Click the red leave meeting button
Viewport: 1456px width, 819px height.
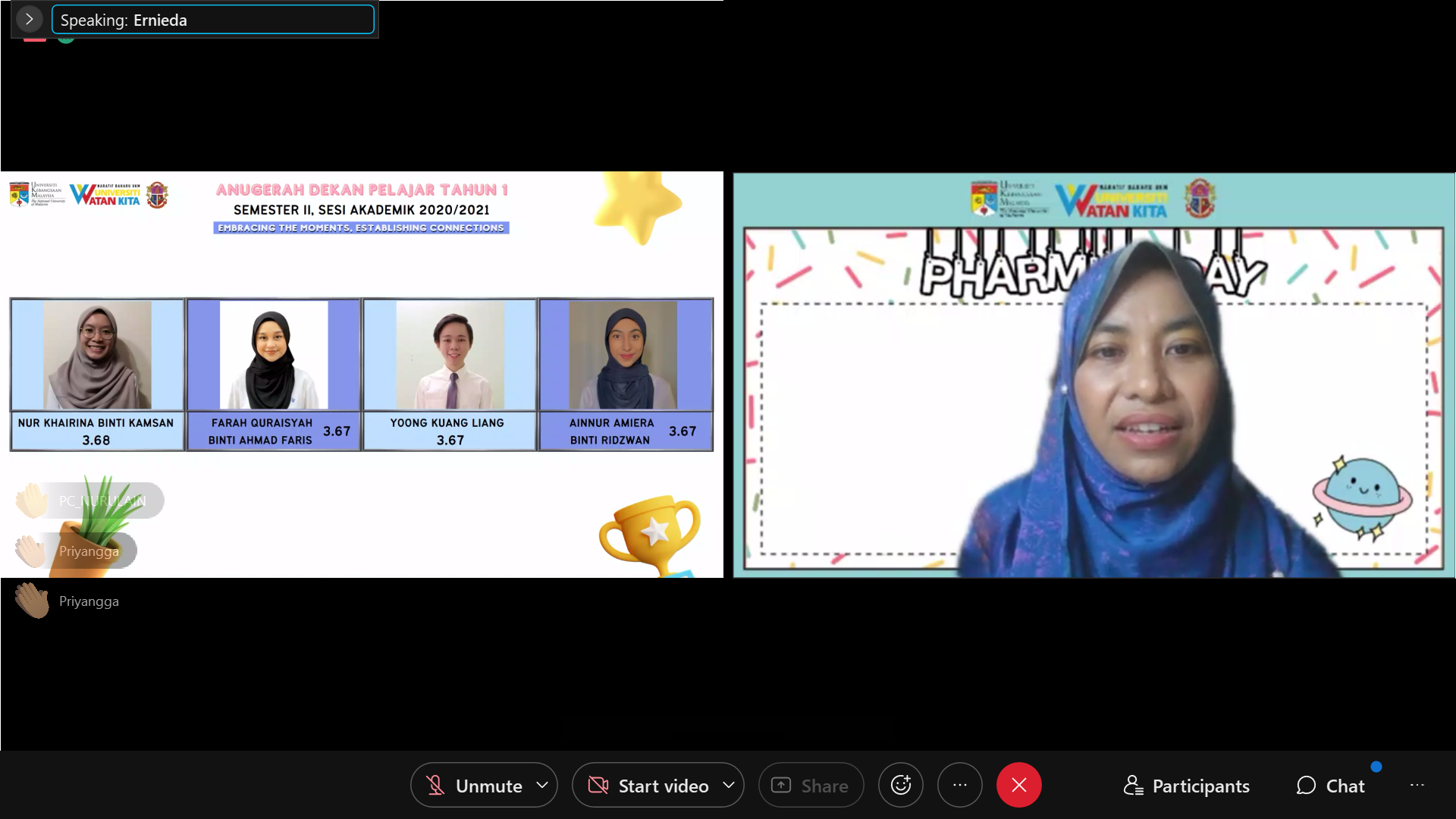pos(1018,786)
